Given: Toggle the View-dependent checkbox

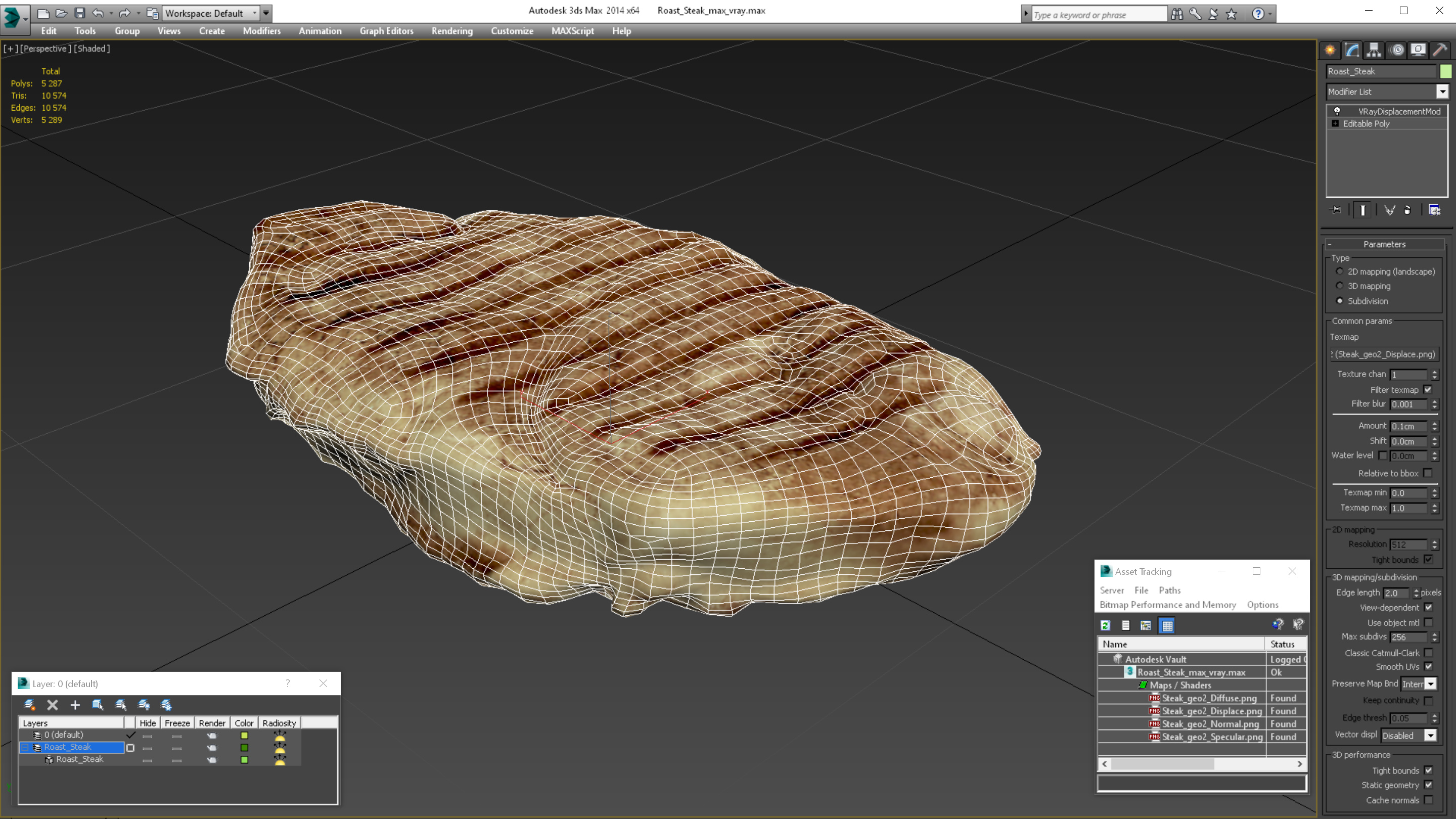Looking at the screenshot, I should 1428,608.
